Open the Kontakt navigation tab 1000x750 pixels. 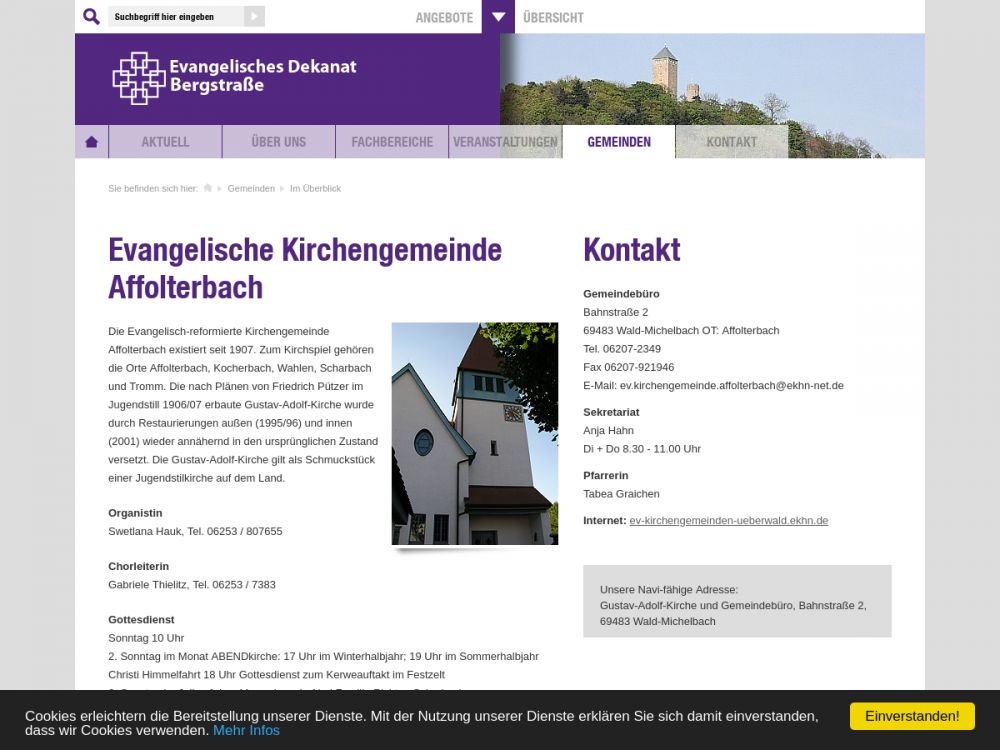click(732, 142)
